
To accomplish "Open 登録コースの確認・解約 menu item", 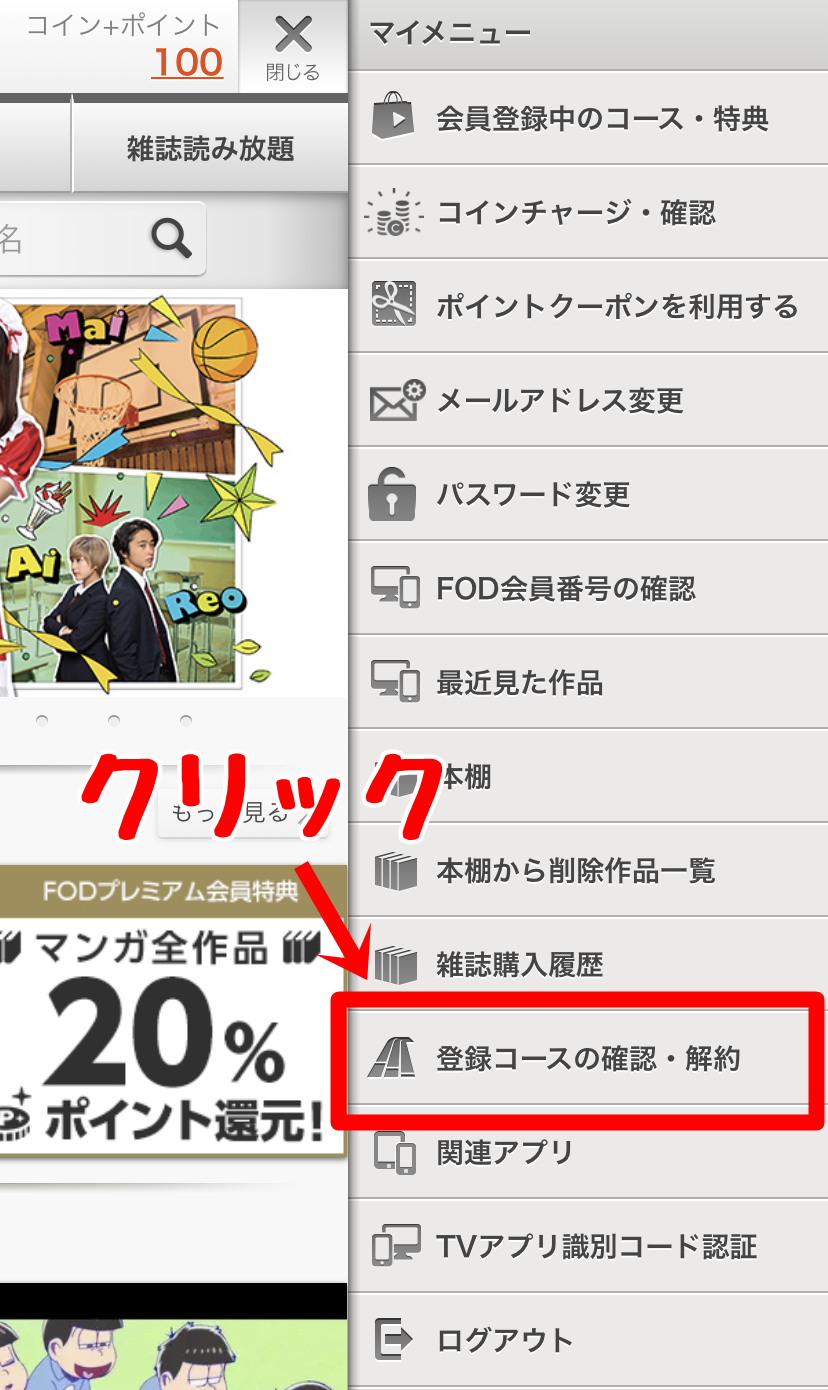I will click(588, 1057).
